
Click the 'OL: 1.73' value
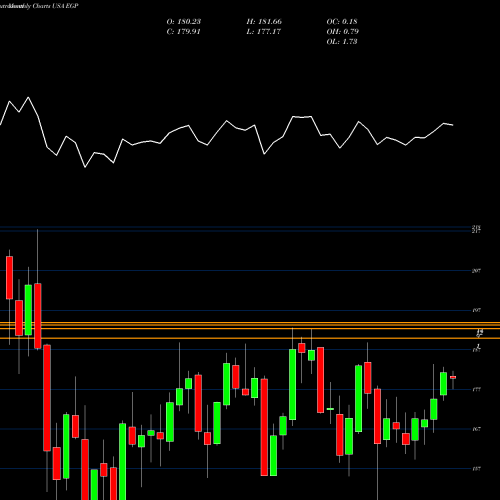(342, 42)
